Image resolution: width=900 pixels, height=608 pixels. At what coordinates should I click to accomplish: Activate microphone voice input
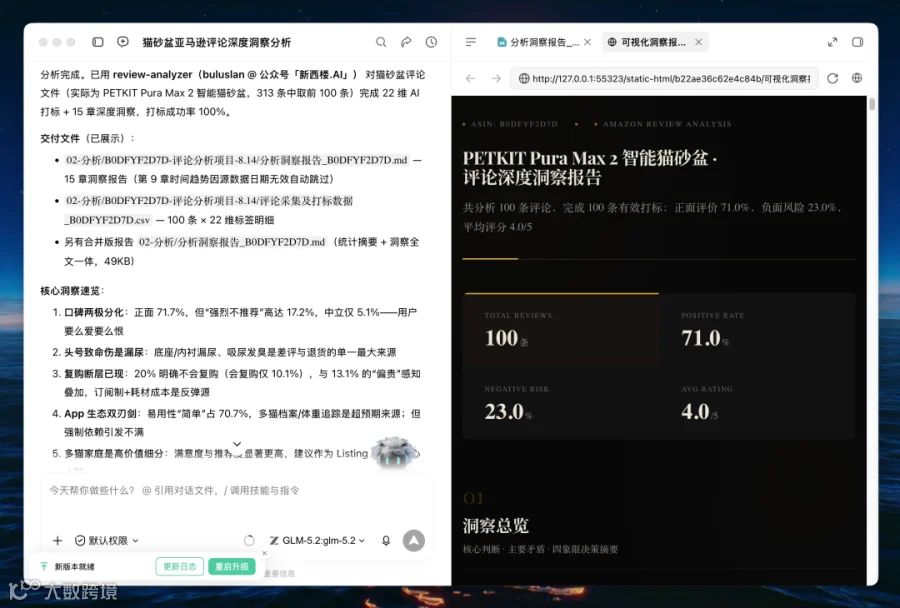coord(386,540)
